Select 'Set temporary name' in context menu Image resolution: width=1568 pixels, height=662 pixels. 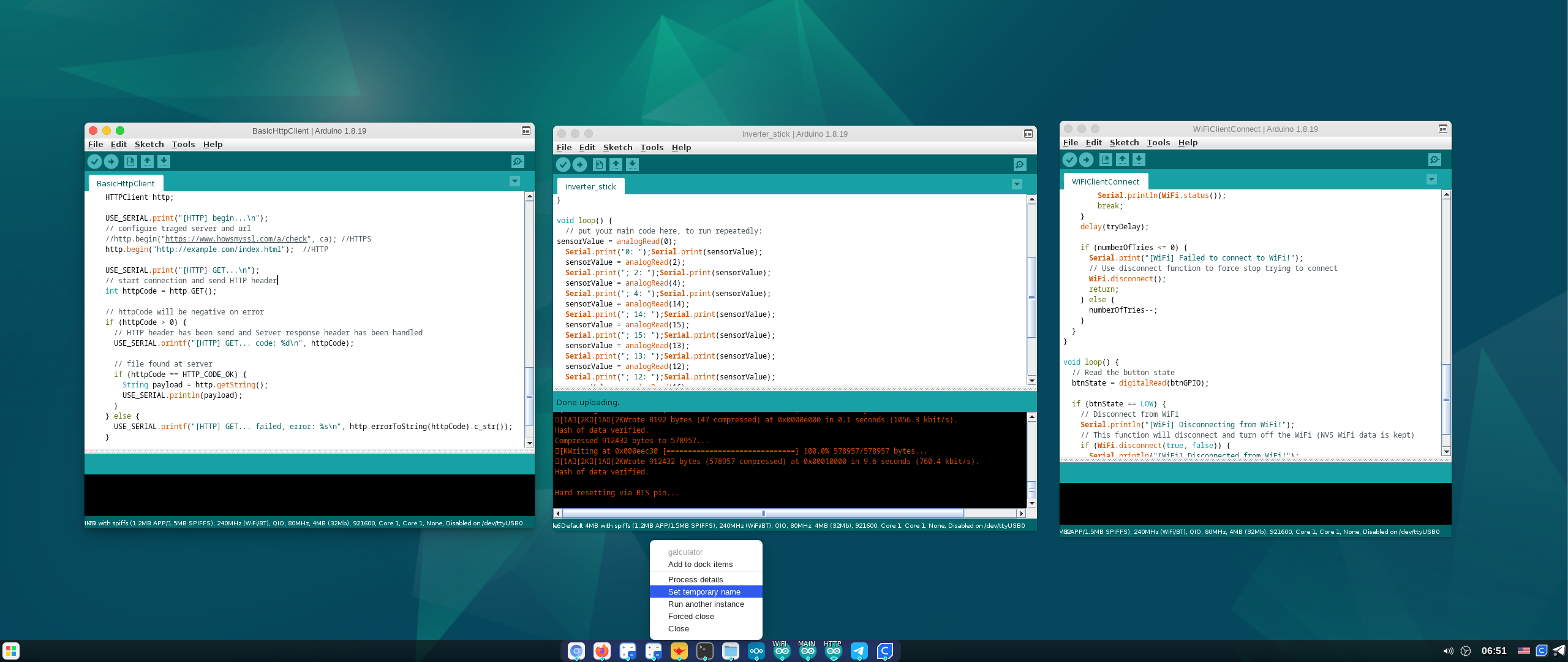click(704, 592)
